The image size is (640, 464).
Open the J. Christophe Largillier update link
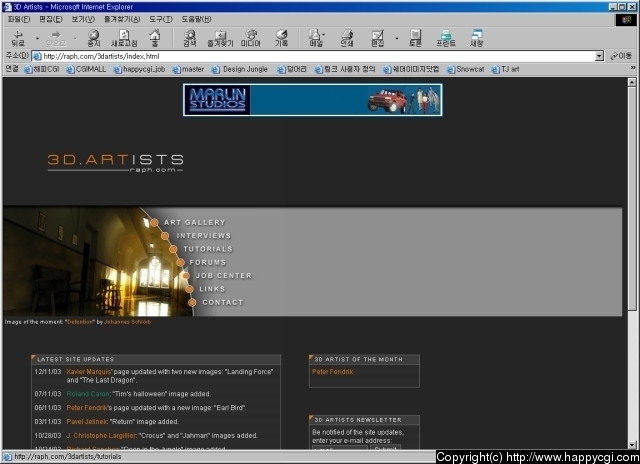click(101, 435)
